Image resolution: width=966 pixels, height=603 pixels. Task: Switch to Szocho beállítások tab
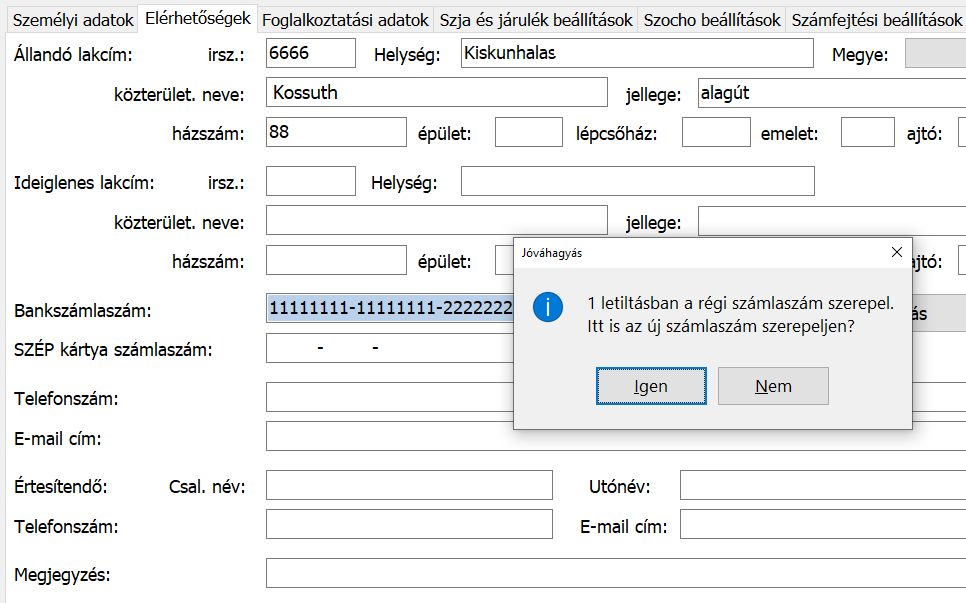(711, 20)
